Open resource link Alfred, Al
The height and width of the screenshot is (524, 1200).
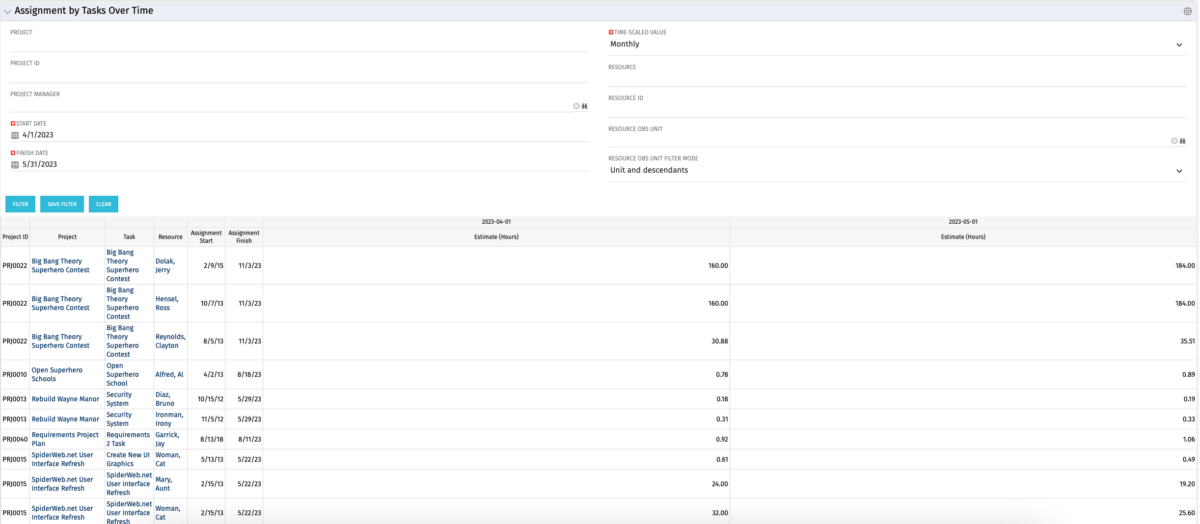point(169,374)
